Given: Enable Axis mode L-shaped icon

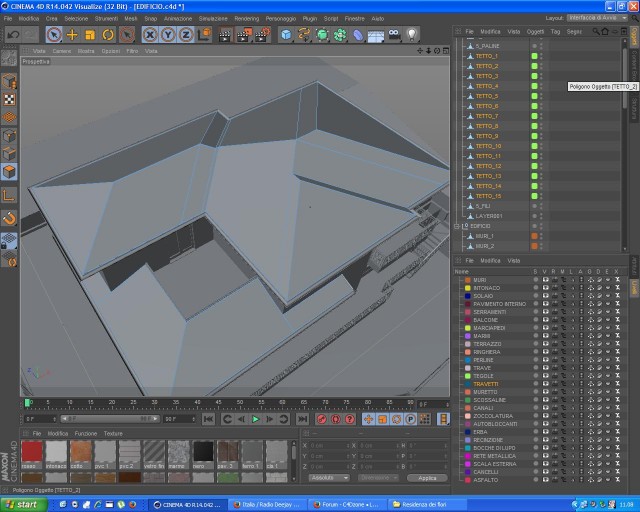Looking at the screenshot, I should pyautogui.click(x=9, y=195).
